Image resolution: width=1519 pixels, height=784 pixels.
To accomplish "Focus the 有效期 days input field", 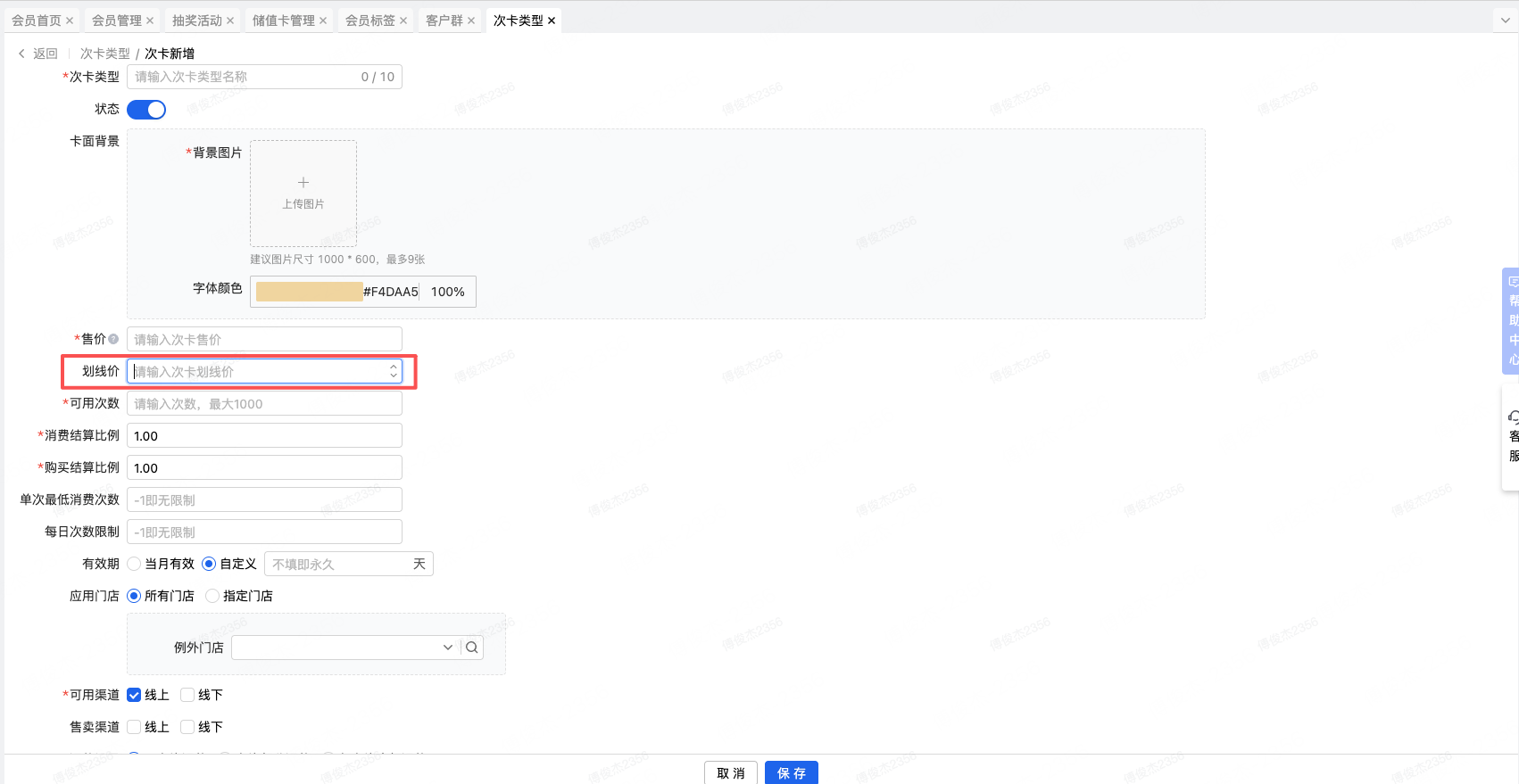I will [349, 564].
